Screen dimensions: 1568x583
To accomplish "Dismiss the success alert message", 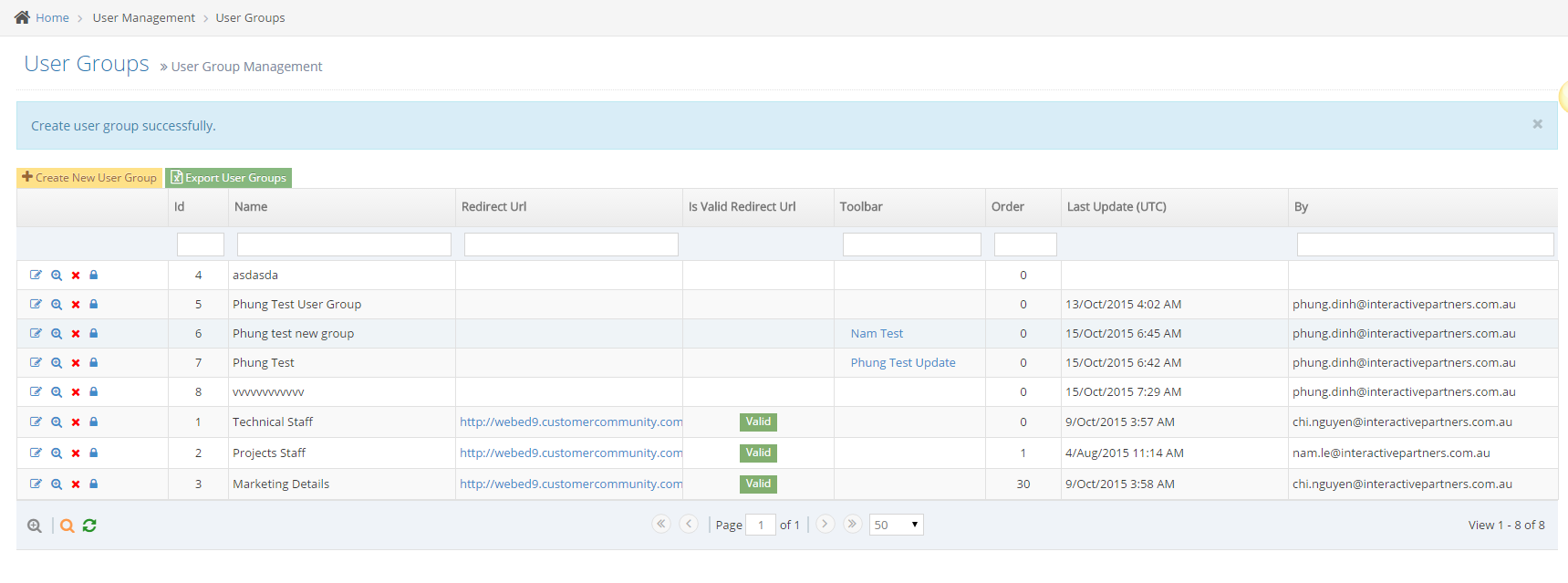I will tap(1537, 124).
